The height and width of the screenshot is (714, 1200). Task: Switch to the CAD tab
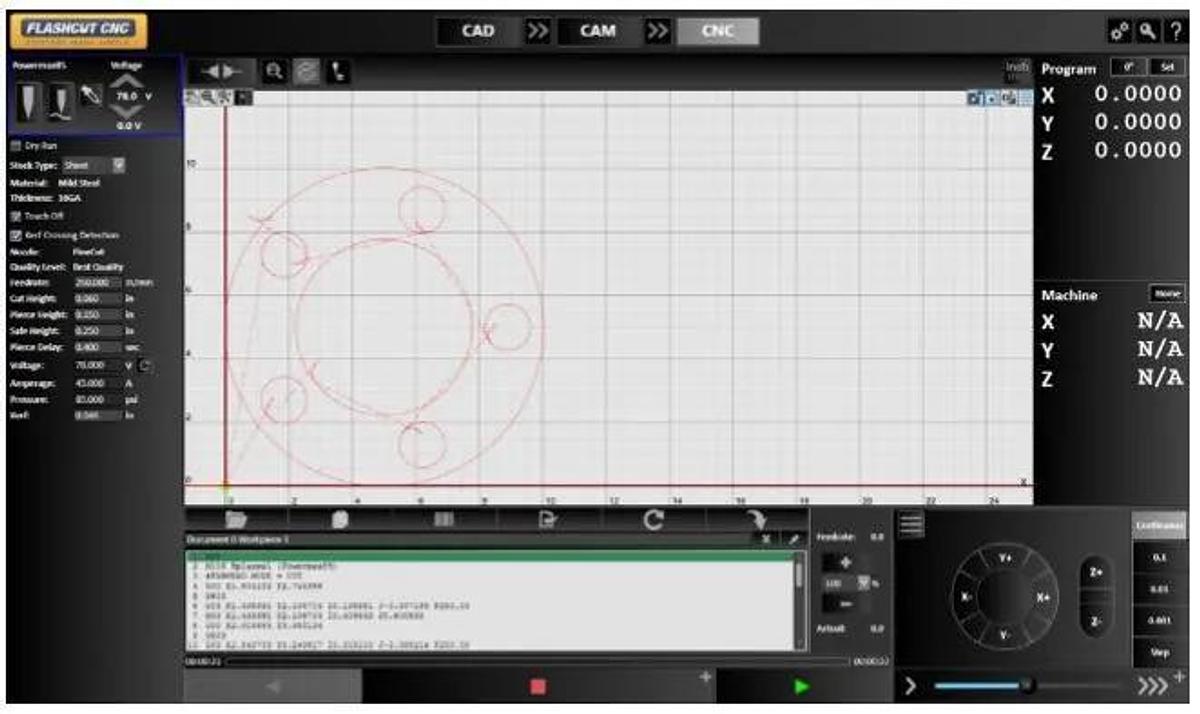pyautogui.click(x=478, y=31)
